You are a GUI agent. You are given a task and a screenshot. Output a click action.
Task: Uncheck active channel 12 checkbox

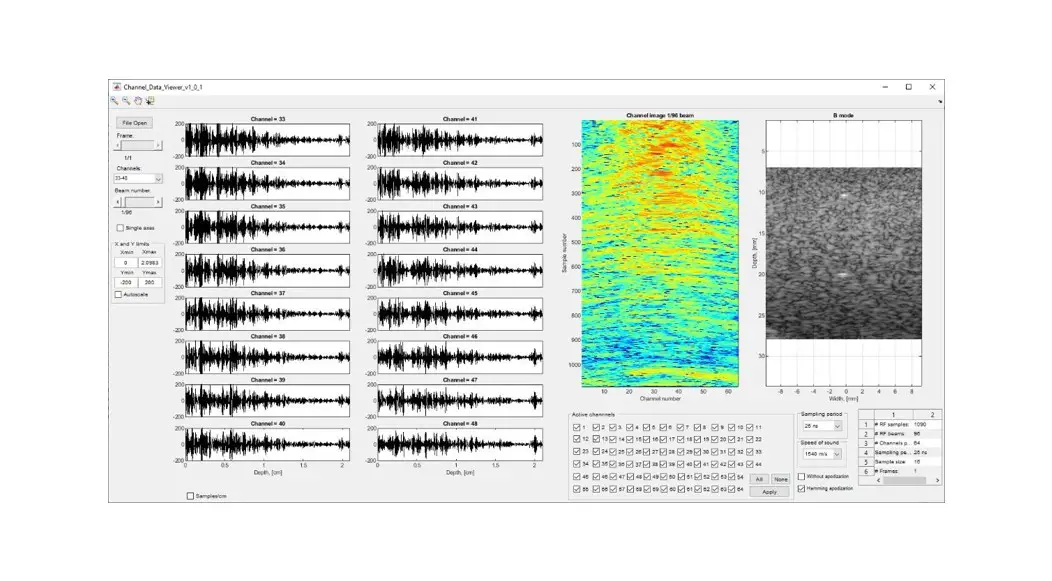(x=576, y=439)
